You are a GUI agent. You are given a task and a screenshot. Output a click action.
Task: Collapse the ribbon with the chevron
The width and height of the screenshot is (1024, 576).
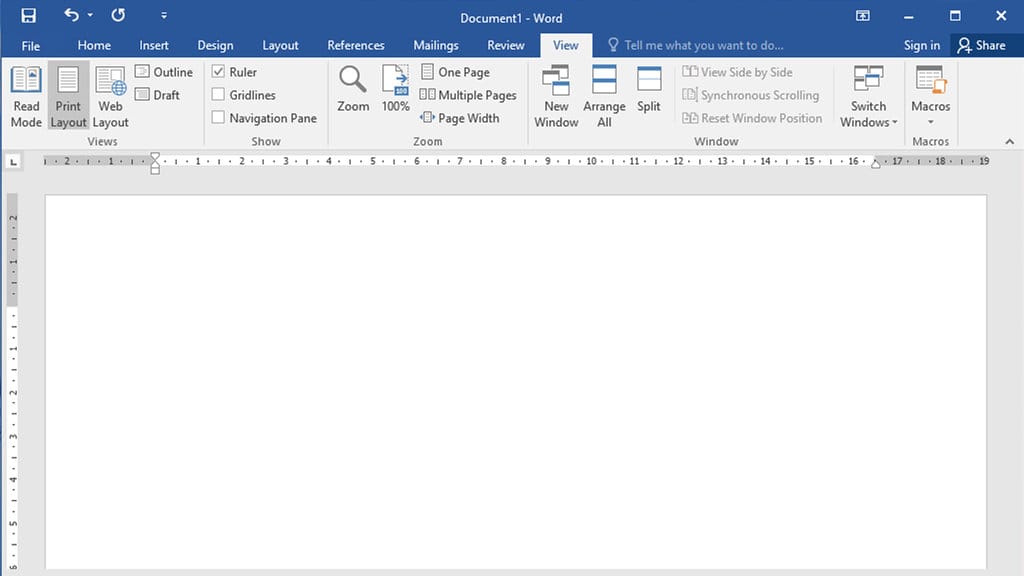coord(1009,142)
